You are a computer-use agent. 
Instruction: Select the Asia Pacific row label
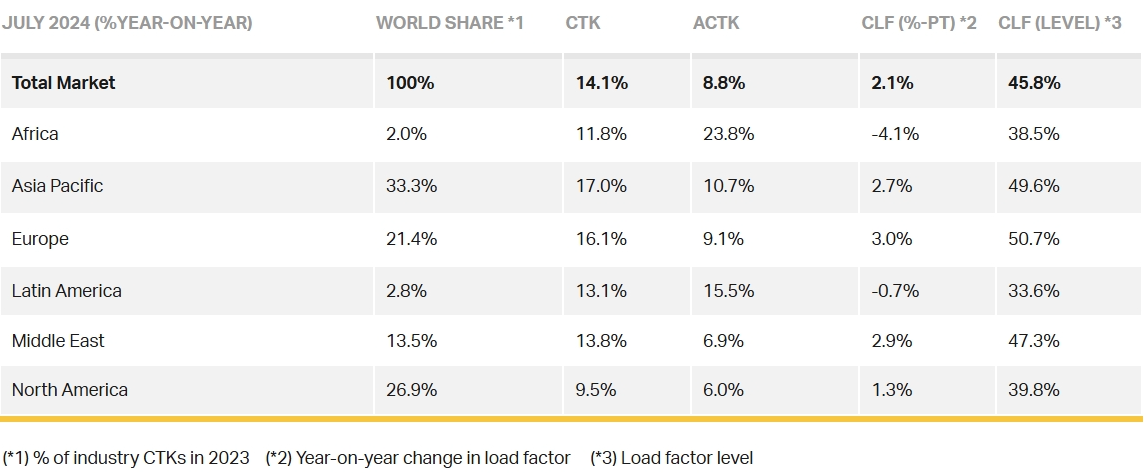pyautogui.click(x=57, y=186)
